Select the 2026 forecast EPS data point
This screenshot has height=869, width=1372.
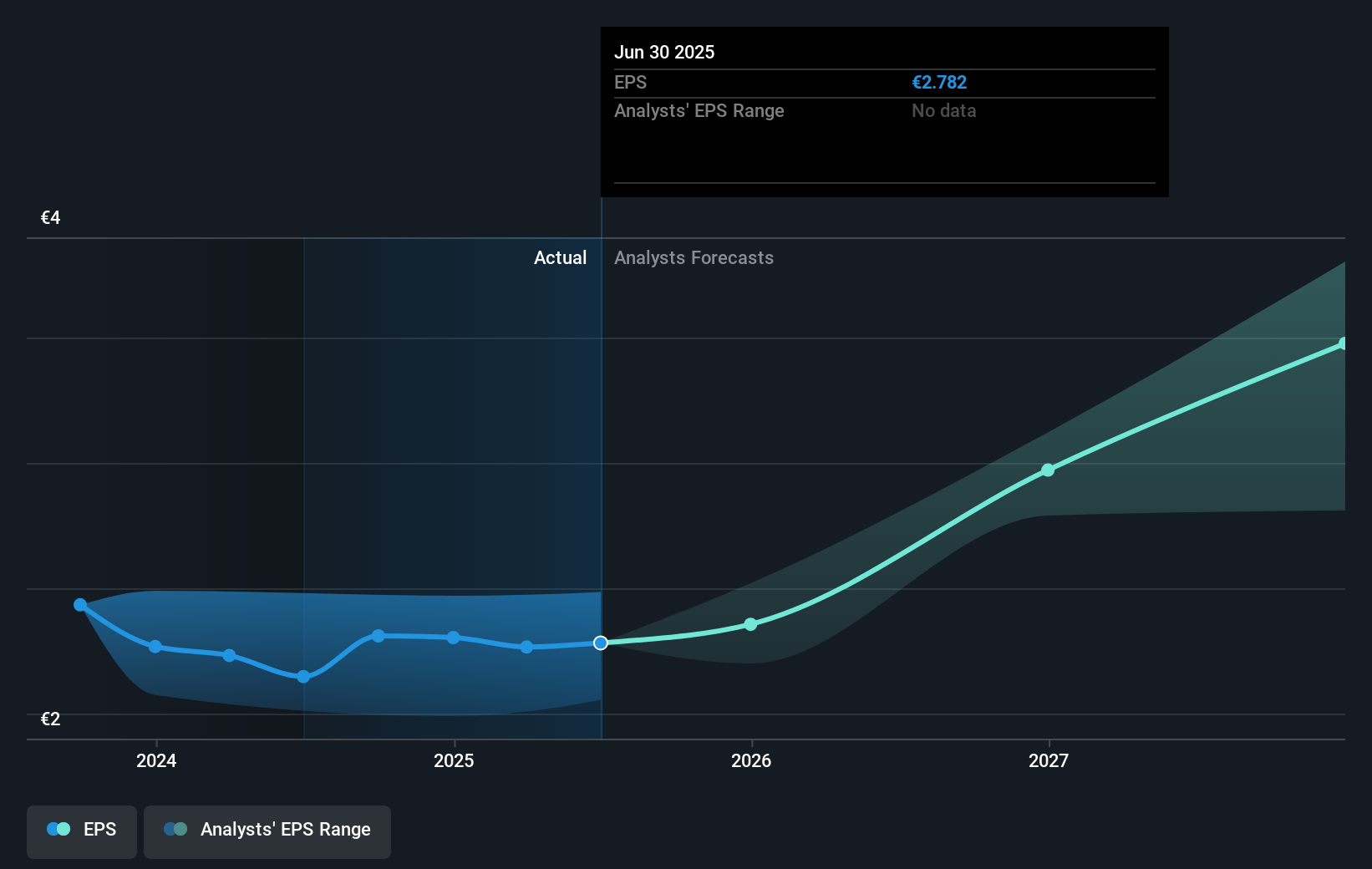point(750,624)
